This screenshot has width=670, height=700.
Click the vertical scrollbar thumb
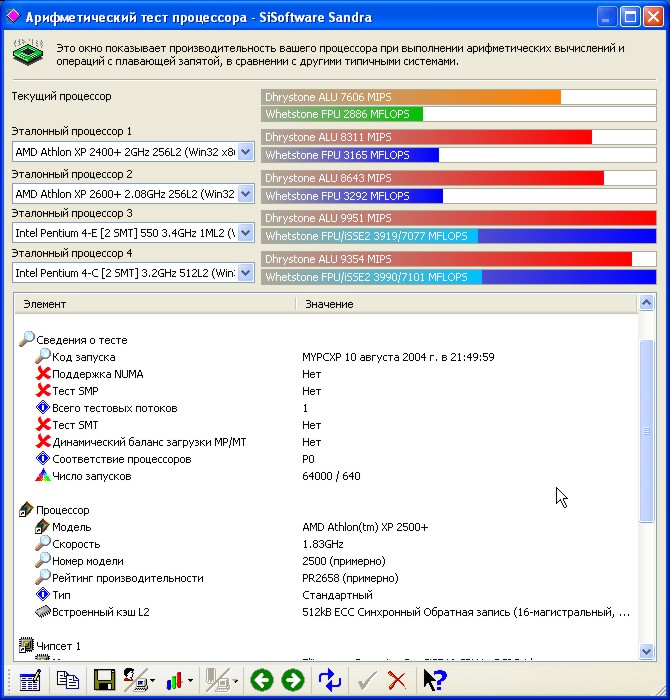coord(646,431)
